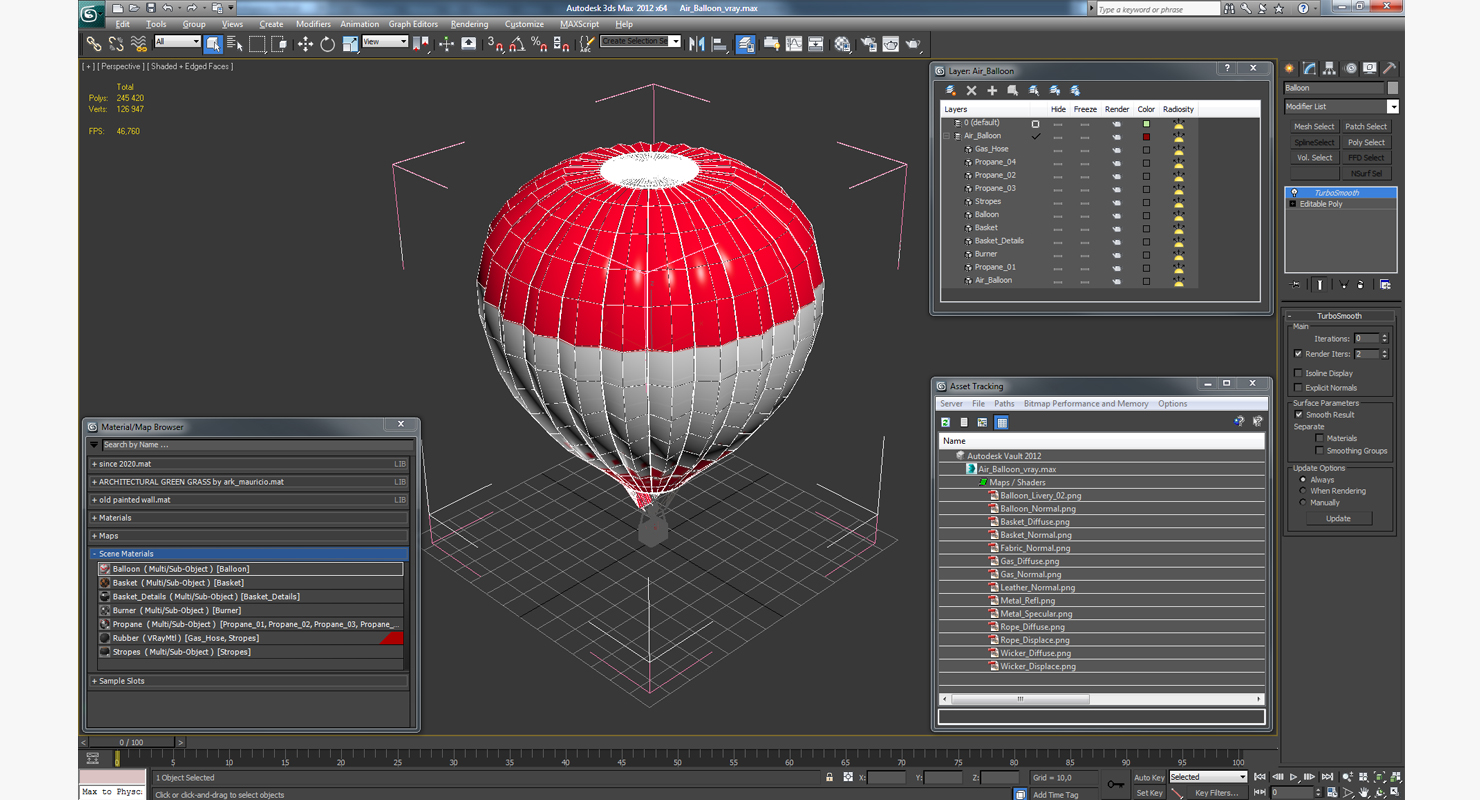Collapse Air_Balloon layer tree node
This screenshot has width=1480, height=800.
(x=948, y=136)
